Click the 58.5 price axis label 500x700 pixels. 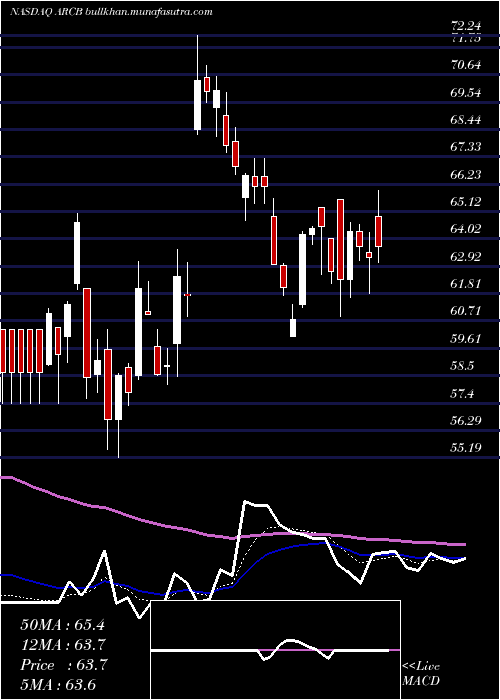click(x=462, y=366)
